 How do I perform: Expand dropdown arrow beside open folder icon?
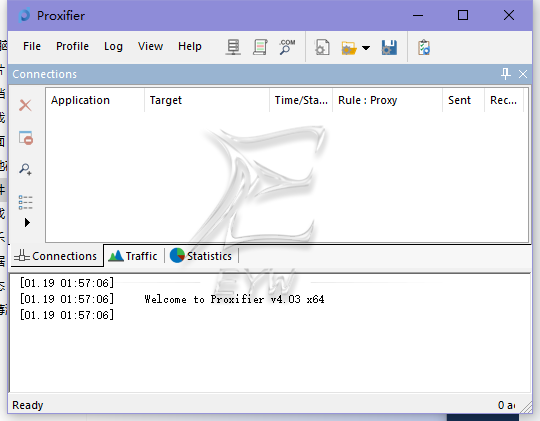(x=366, y=48)
